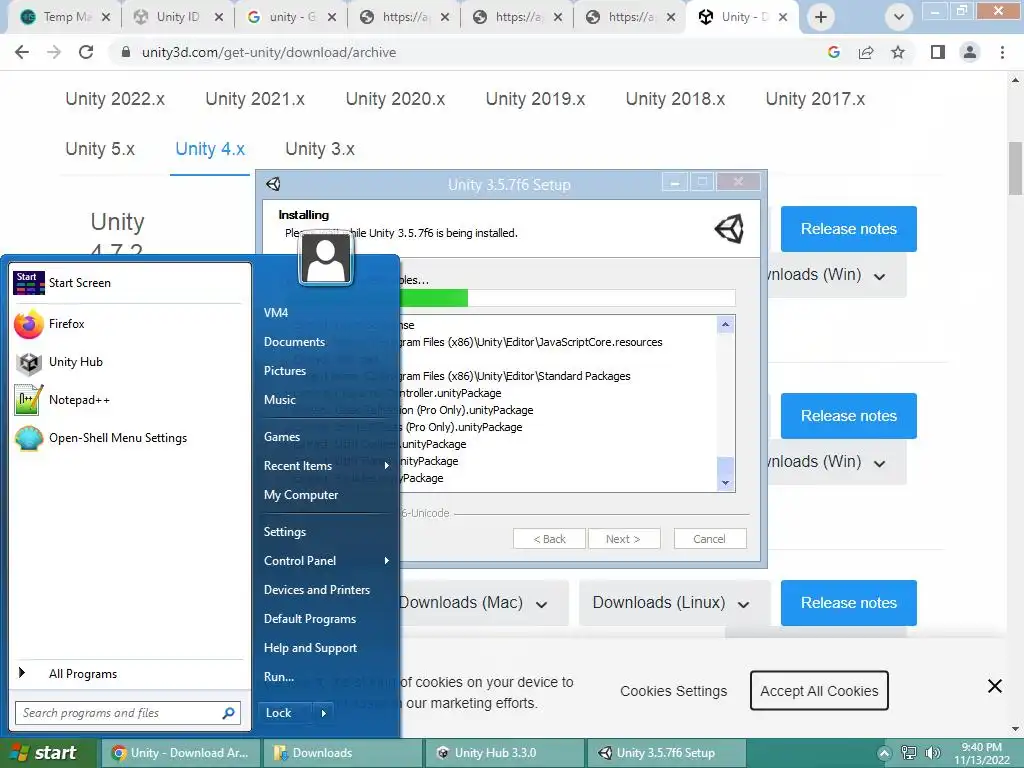Image resolution: width=1024 pixels, height=768 pixels.
Task: Open Chrome three-dot menu
Action: pos(1002,52)
